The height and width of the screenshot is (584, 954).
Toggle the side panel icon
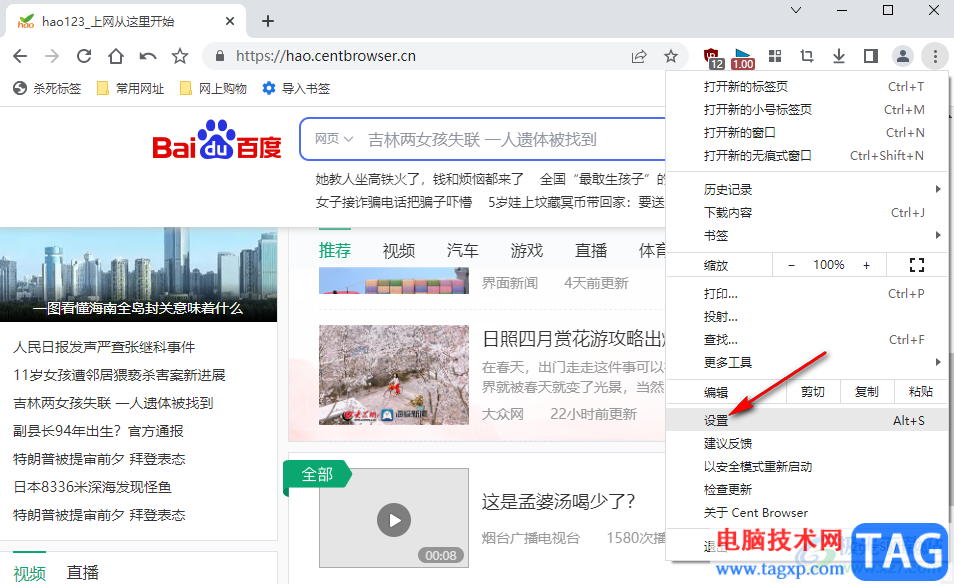pyautogui.click(x=871, y=56)
